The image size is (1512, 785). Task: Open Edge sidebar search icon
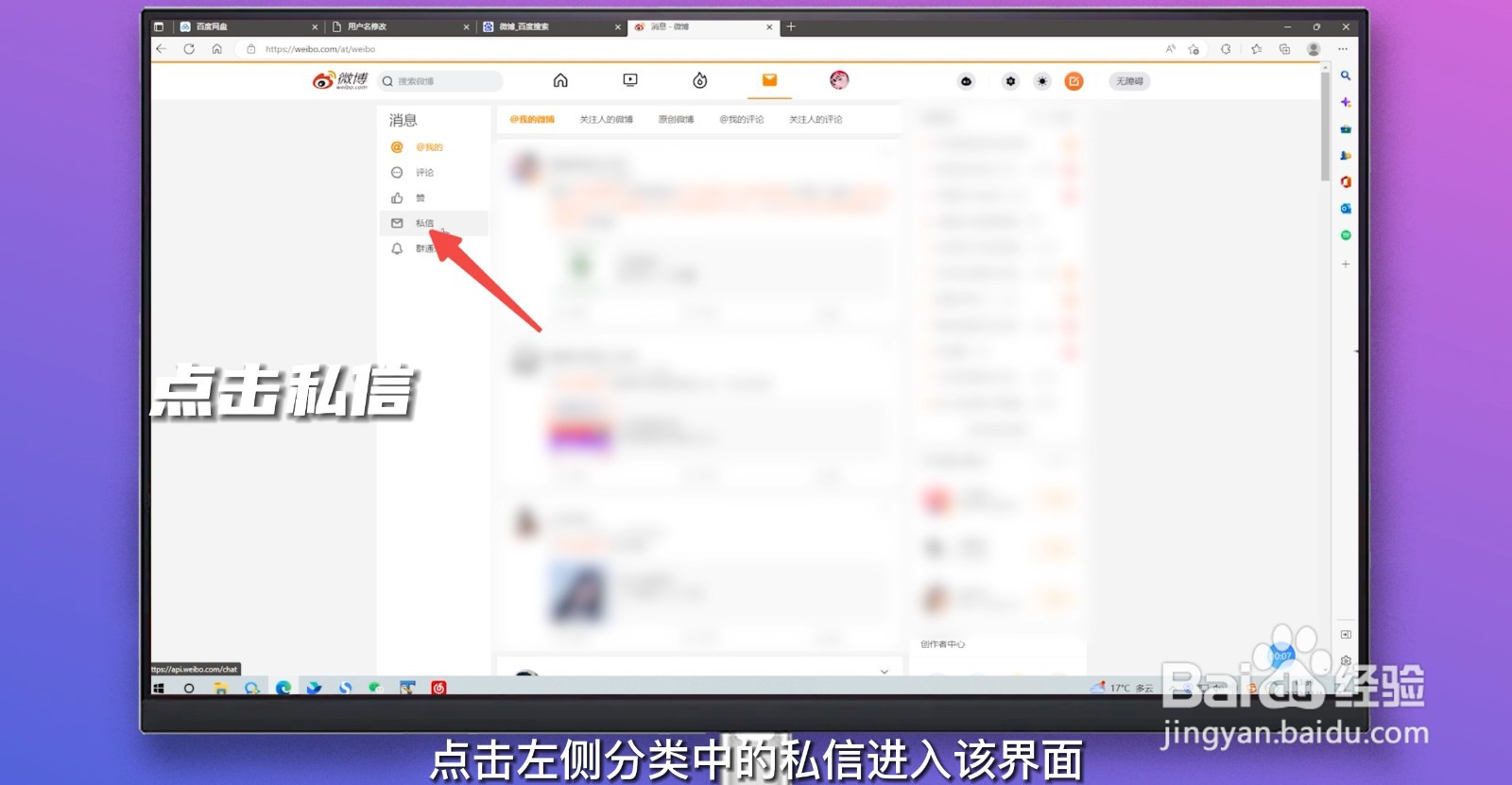1346,76
